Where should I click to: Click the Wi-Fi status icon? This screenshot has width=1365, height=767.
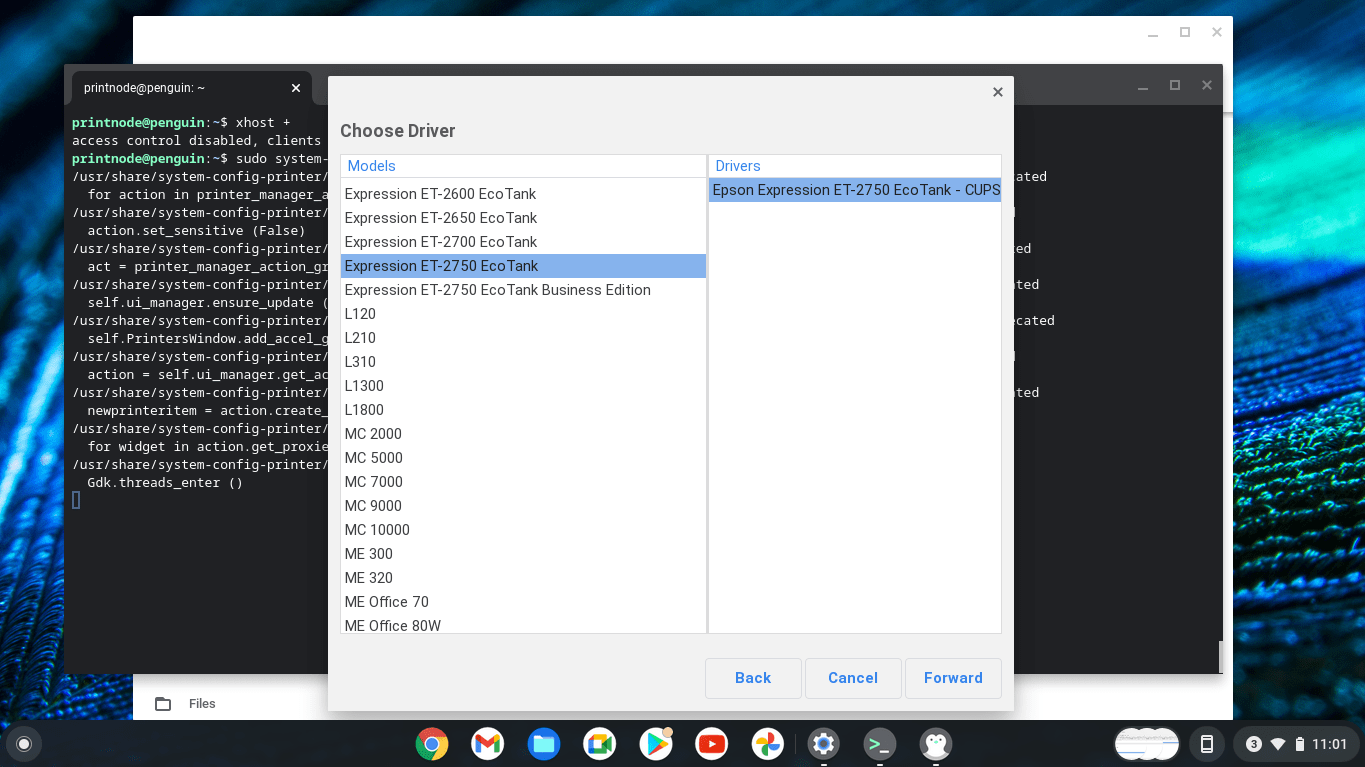click(x=1277, y=744)
